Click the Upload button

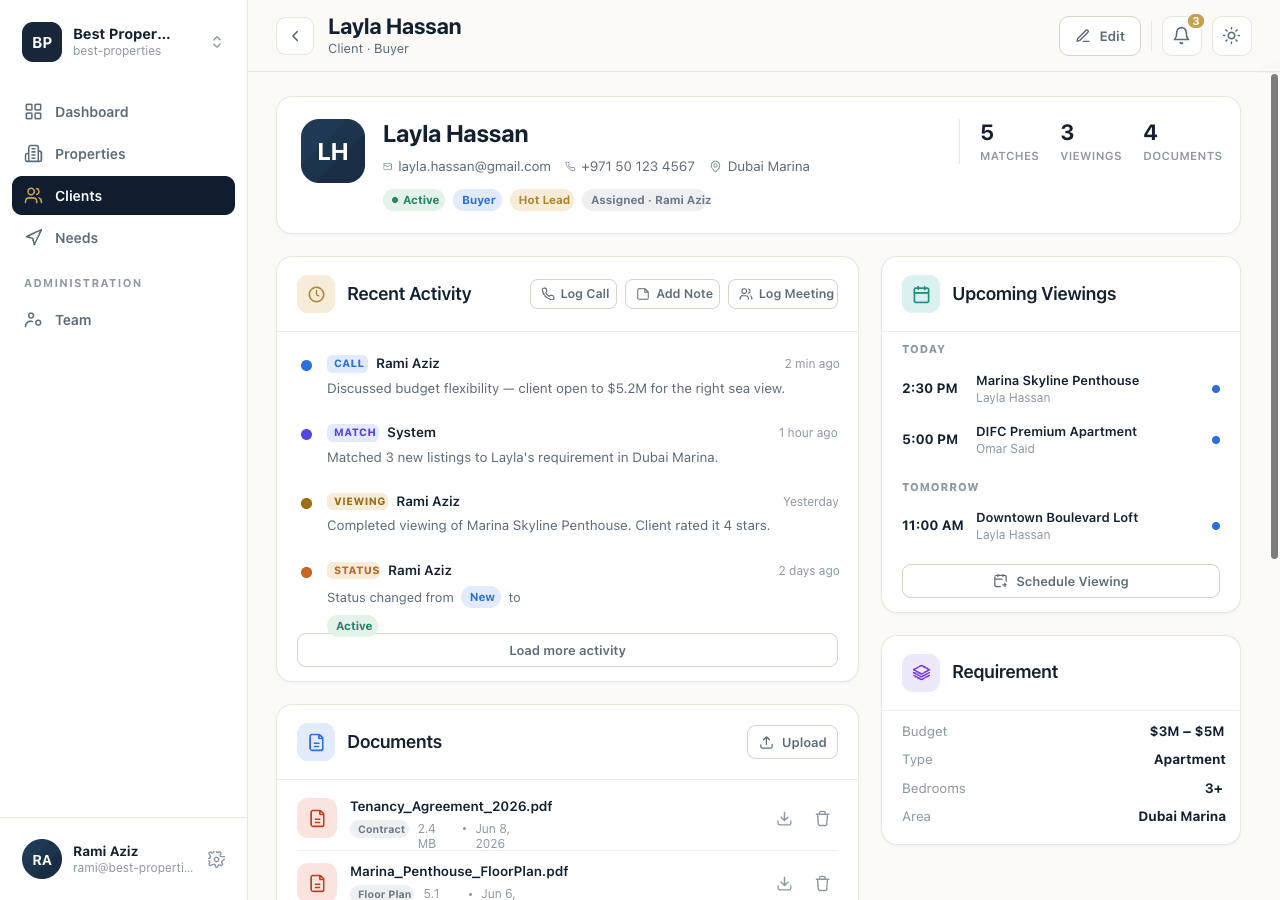point(792,742)
